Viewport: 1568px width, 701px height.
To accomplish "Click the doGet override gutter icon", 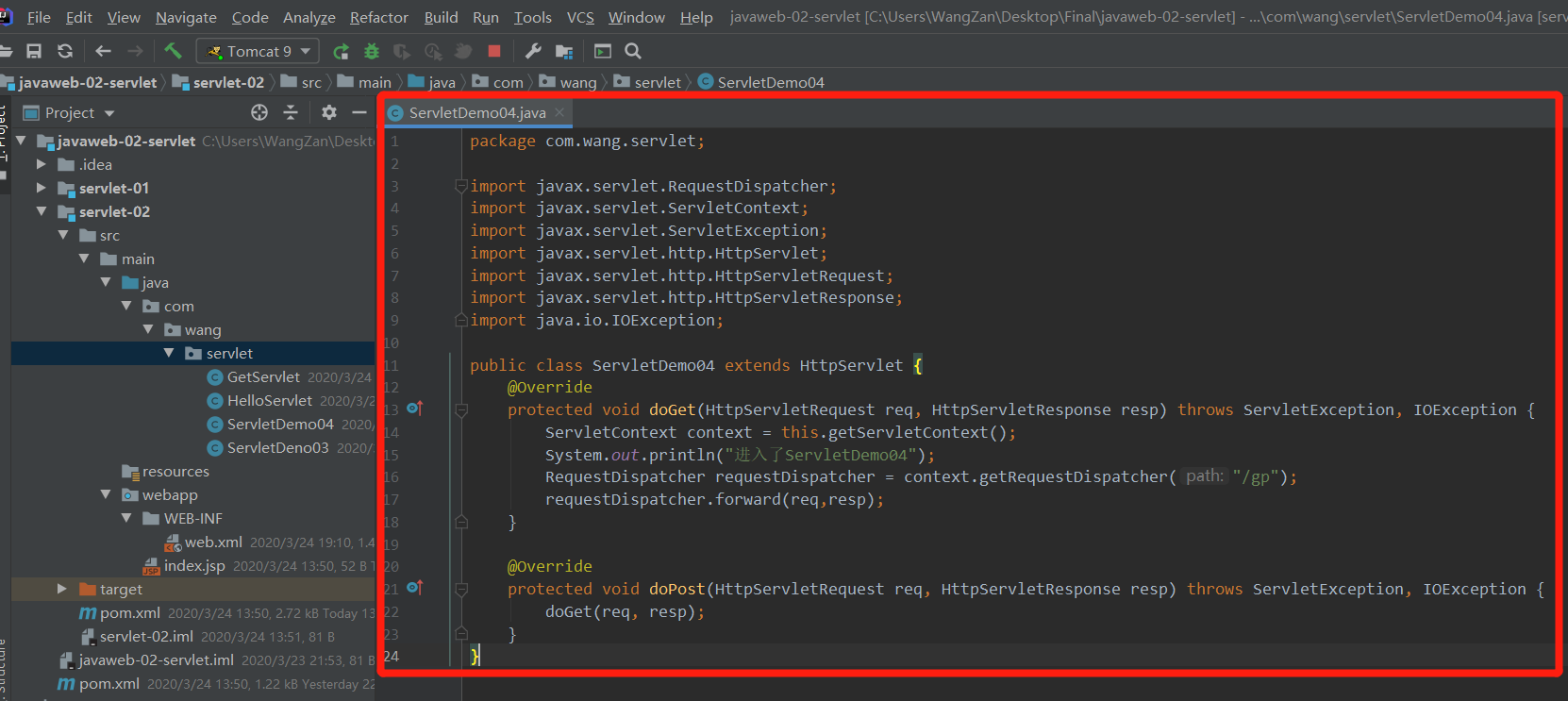I will click(x=415, y=409).
